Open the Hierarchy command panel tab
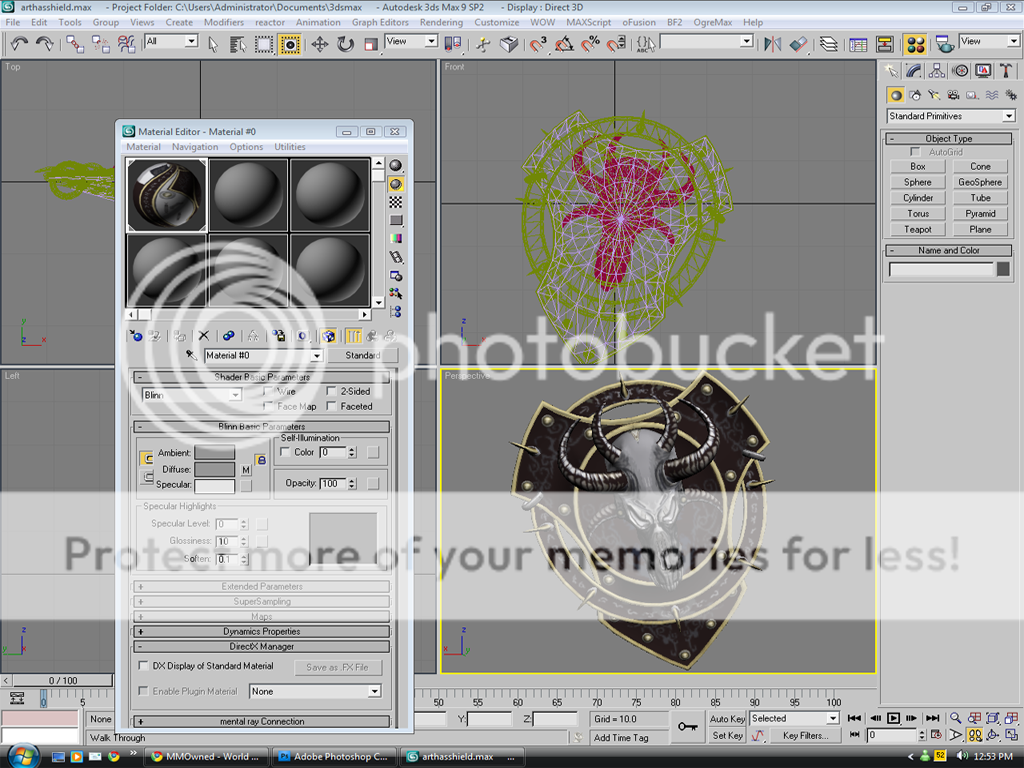Screen dimensions: 1024x768 point(936,71)
